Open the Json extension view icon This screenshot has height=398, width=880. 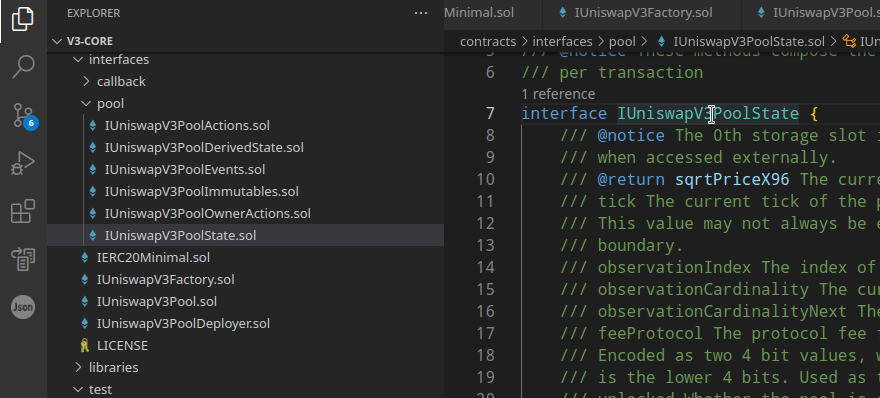click(x=23, y=307)
